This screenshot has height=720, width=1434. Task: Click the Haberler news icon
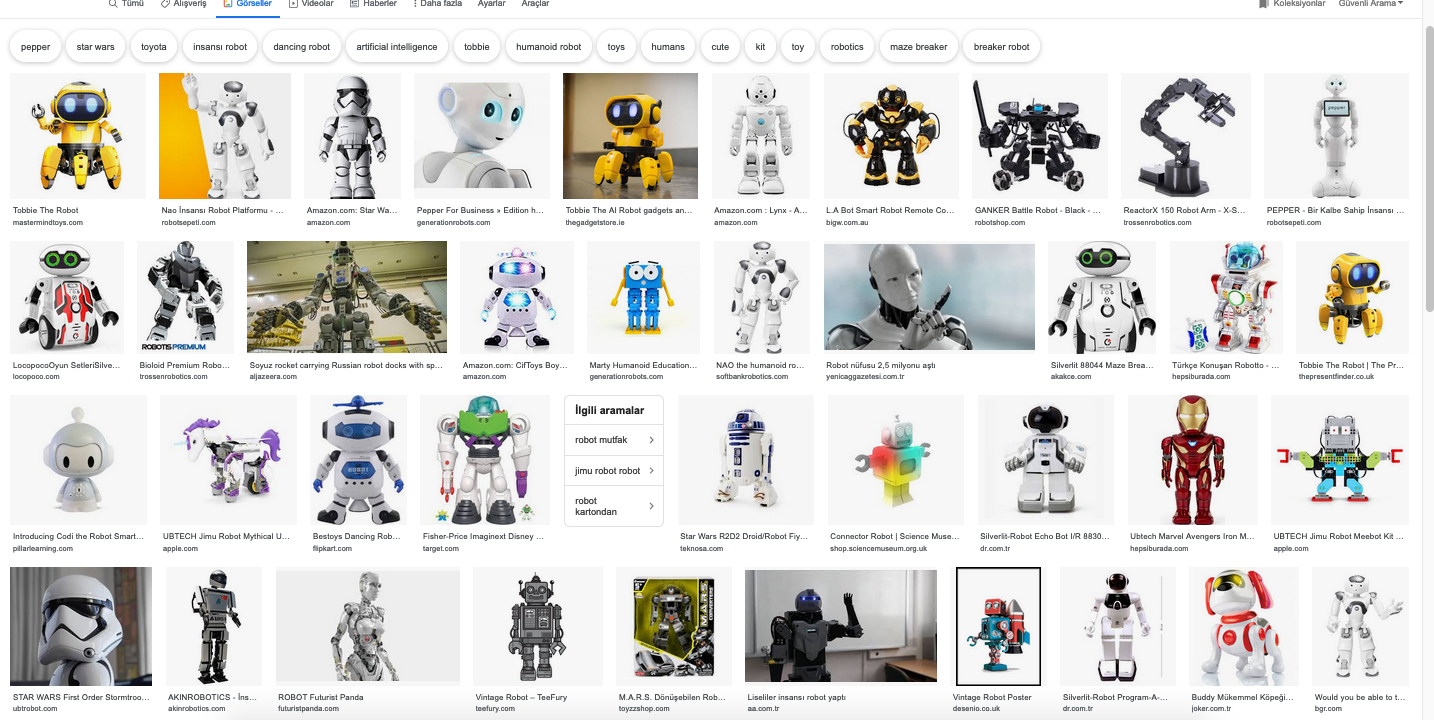[355, 4]
